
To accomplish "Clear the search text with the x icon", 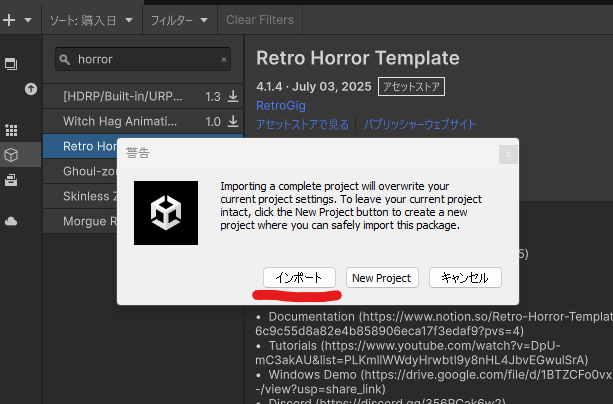I will coord(224,59).
